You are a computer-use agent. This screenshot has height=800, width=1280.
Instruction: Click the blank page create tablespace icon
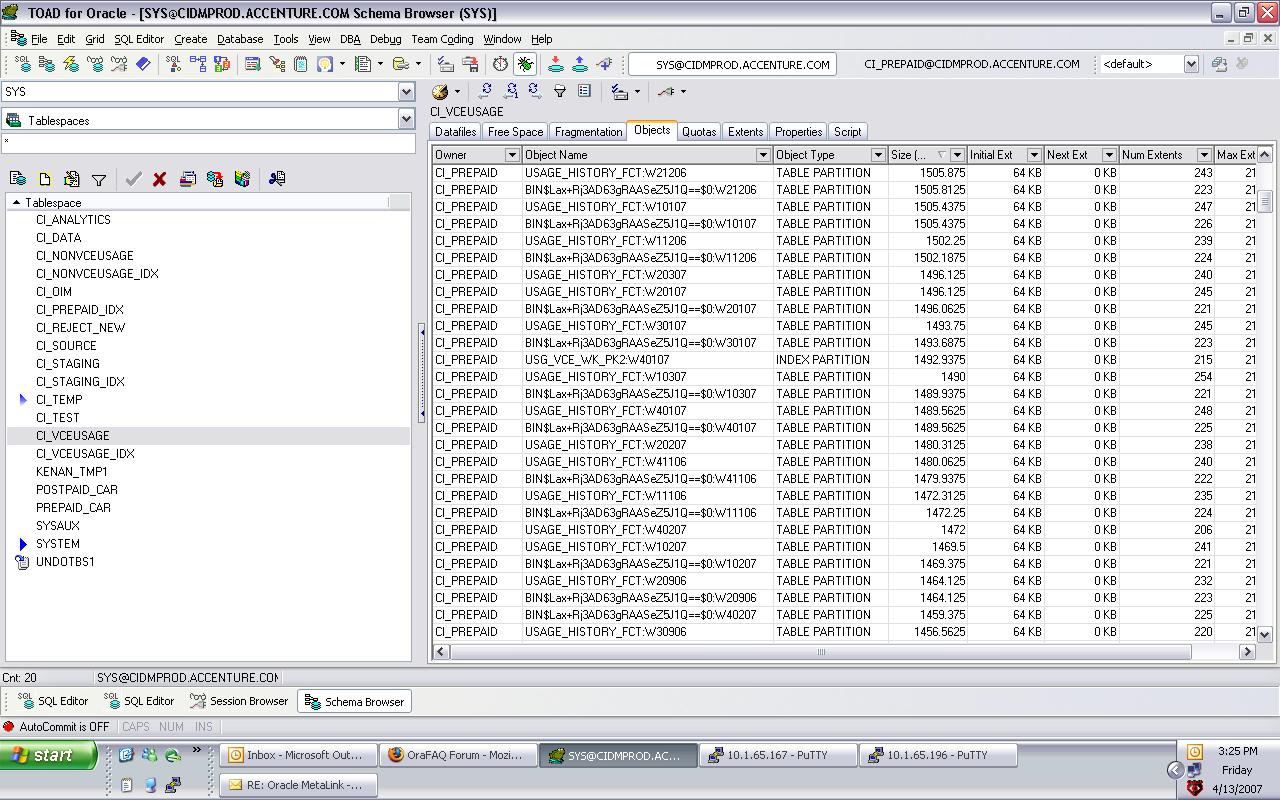(45, 179)
